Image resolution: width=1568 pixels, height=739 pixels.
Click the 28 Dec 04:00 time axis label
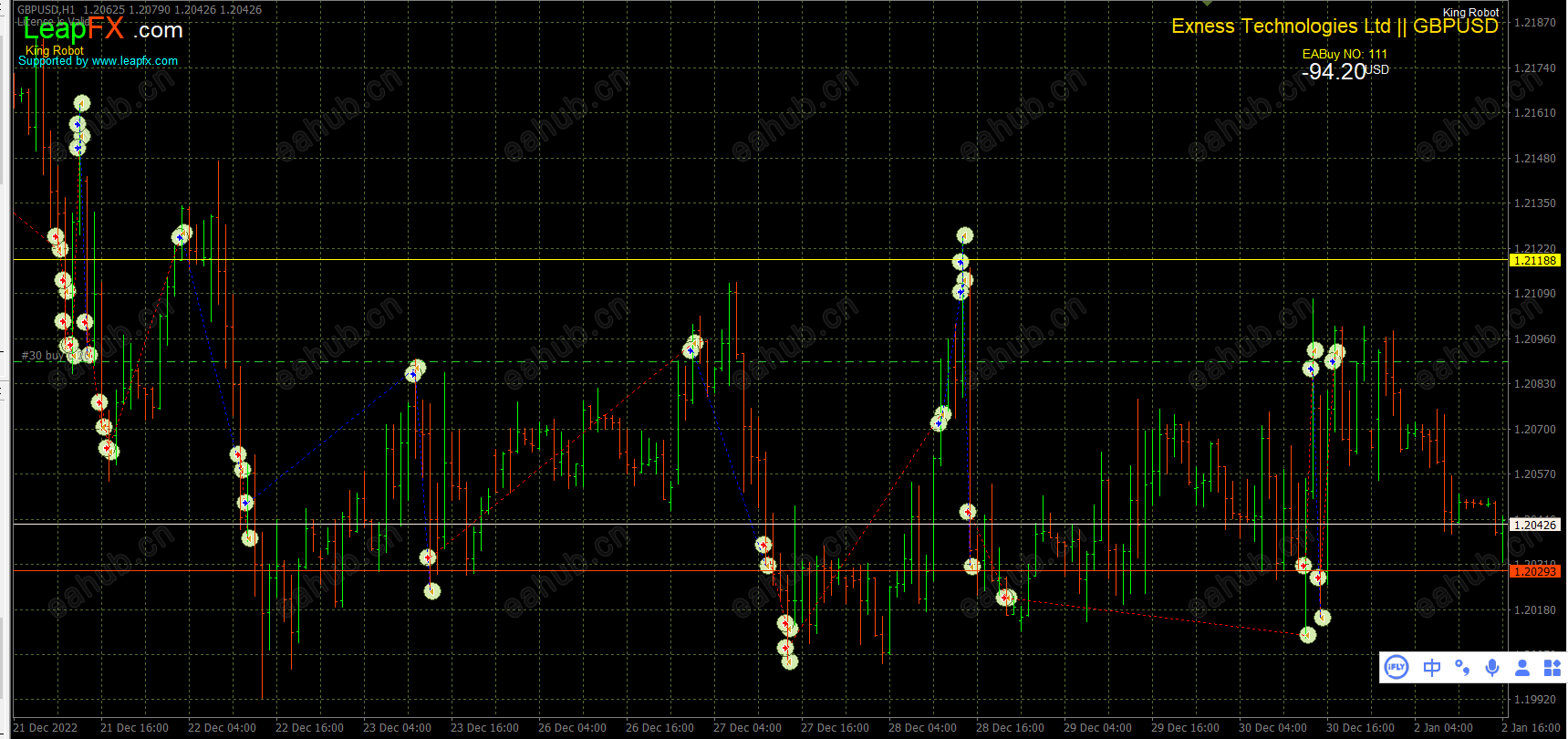pyautogui.click(x=923, y=728)
